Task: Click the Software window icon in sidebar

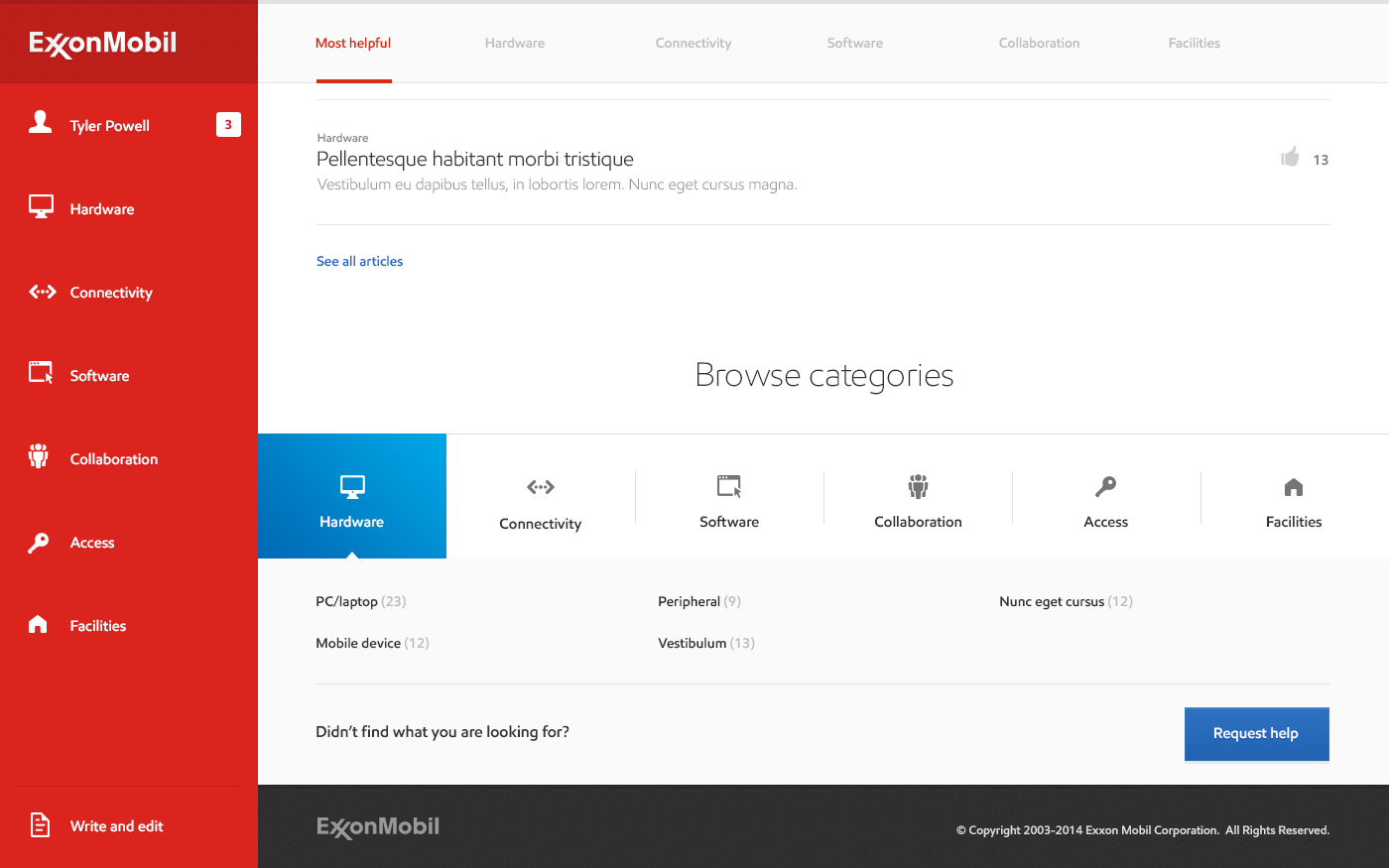Action: (41, 373)
